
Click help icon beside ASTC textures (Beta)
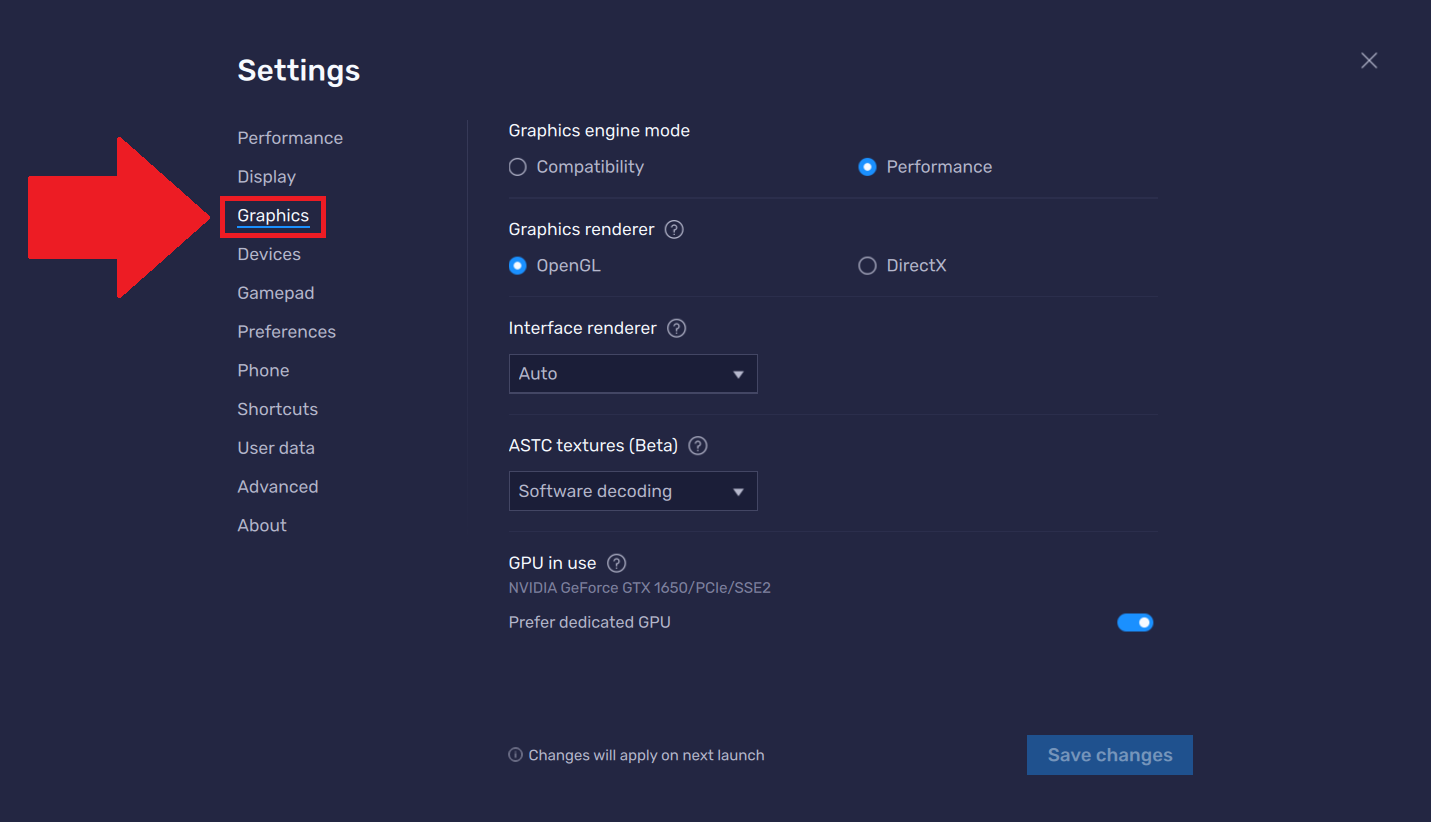click(698, 445)
